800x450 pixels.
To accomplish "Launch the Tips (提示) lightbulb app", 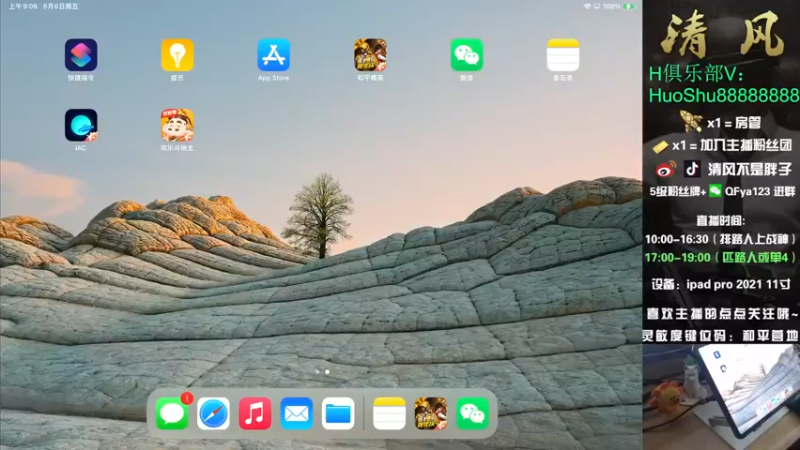I will pos(177,55).
